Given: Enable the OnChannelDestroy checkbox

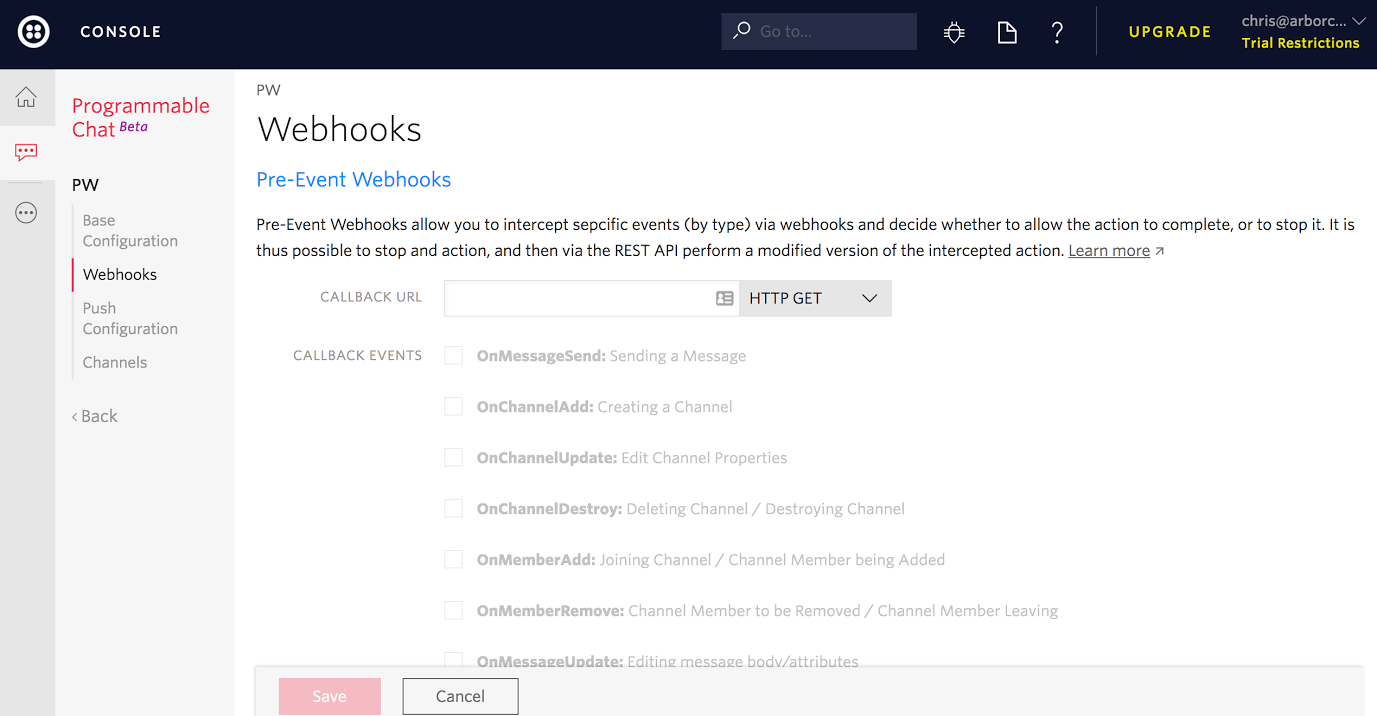Looking at the screenshot, I should 454,508.
